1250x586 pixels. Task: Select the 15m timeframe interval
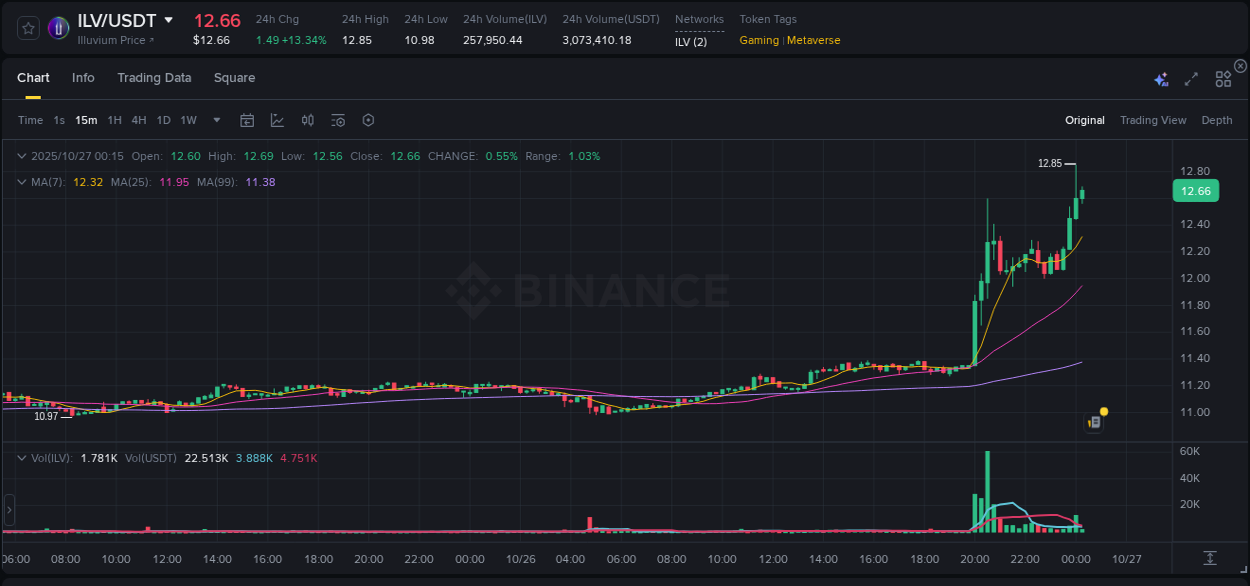pos(86,120)
